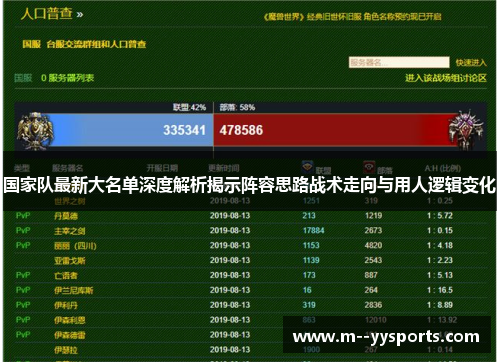Click Alliance count 213 in the 丹莫德 row
Image resolution: width=500 pixels, height=362 pixels.
(309, 216)
